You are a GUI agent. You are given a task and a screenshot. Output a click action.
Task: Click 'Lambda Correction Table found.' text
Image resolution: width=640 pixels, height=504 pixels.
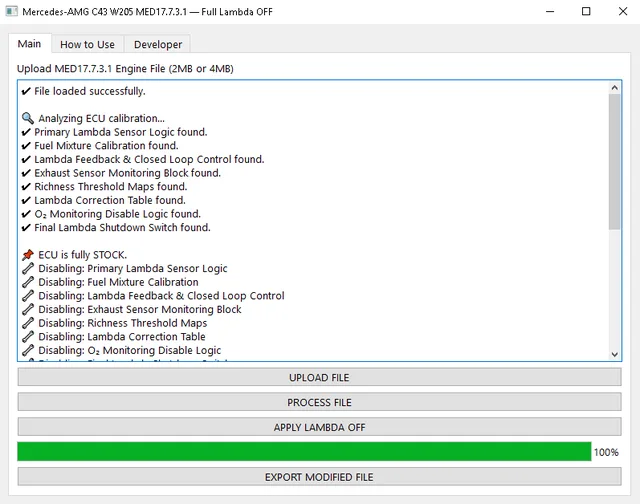tap(110, 200)
